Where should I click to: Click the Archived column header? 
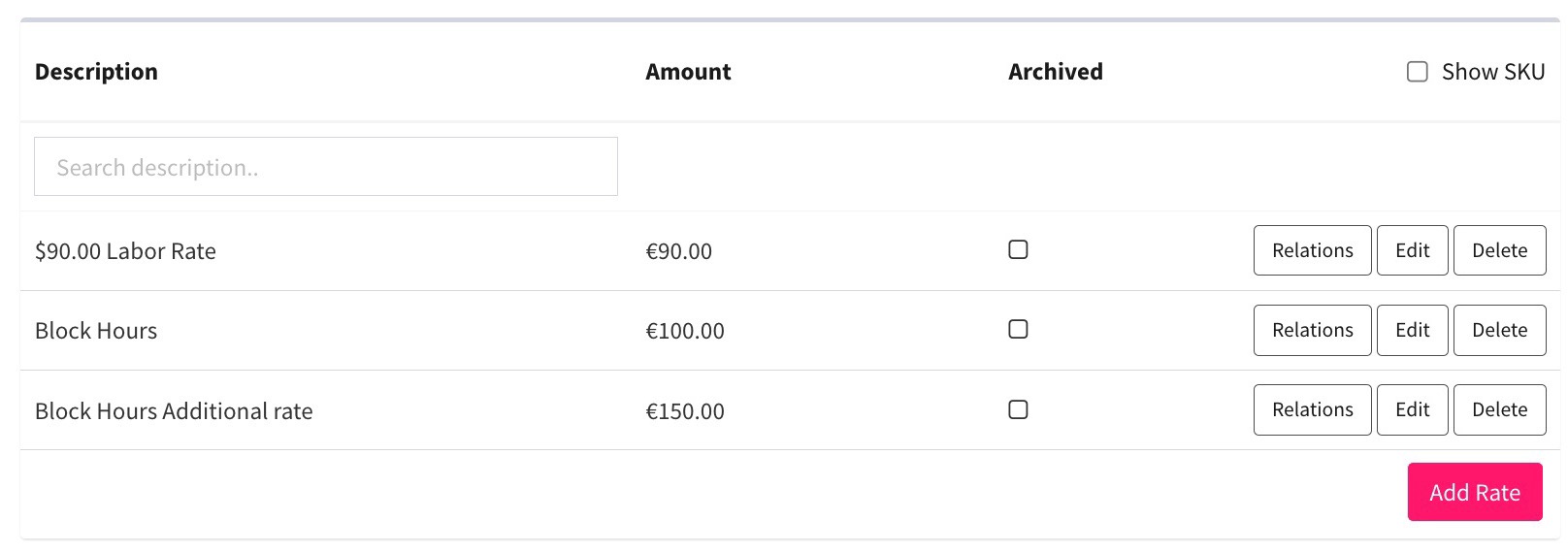pyautogui.click(x=1055, y=72)
